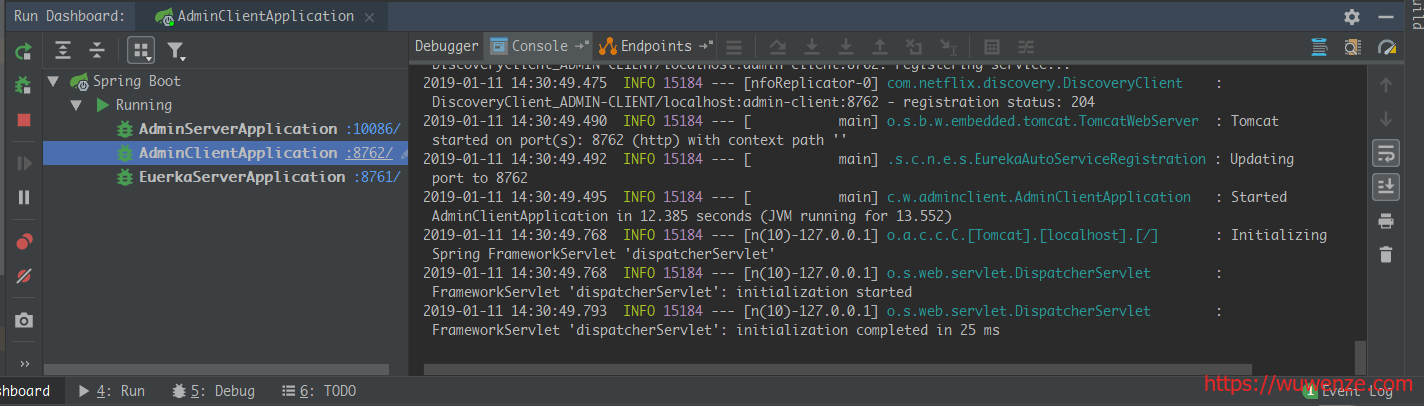Open Evaluate Expression calculator icon

992,46
